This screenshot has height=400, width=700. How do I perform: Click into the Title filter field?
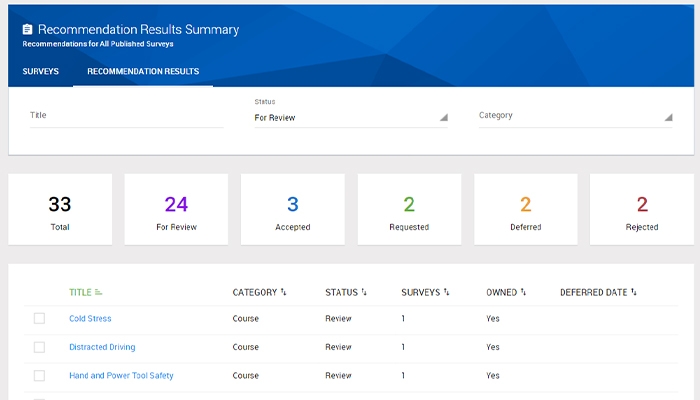126,116
